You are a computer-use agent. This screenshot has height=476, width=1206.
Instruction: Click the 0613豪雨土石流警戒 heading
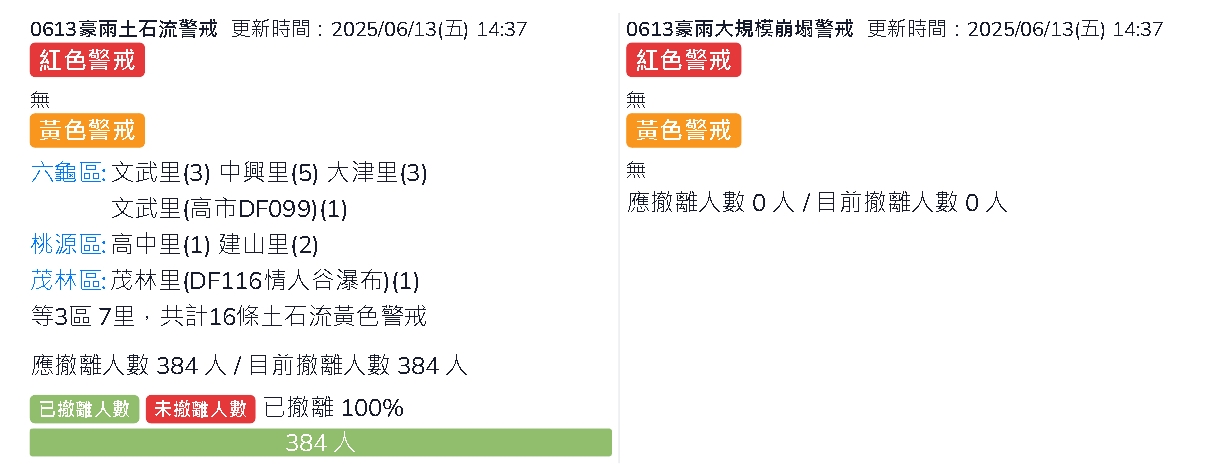(124, 29)
